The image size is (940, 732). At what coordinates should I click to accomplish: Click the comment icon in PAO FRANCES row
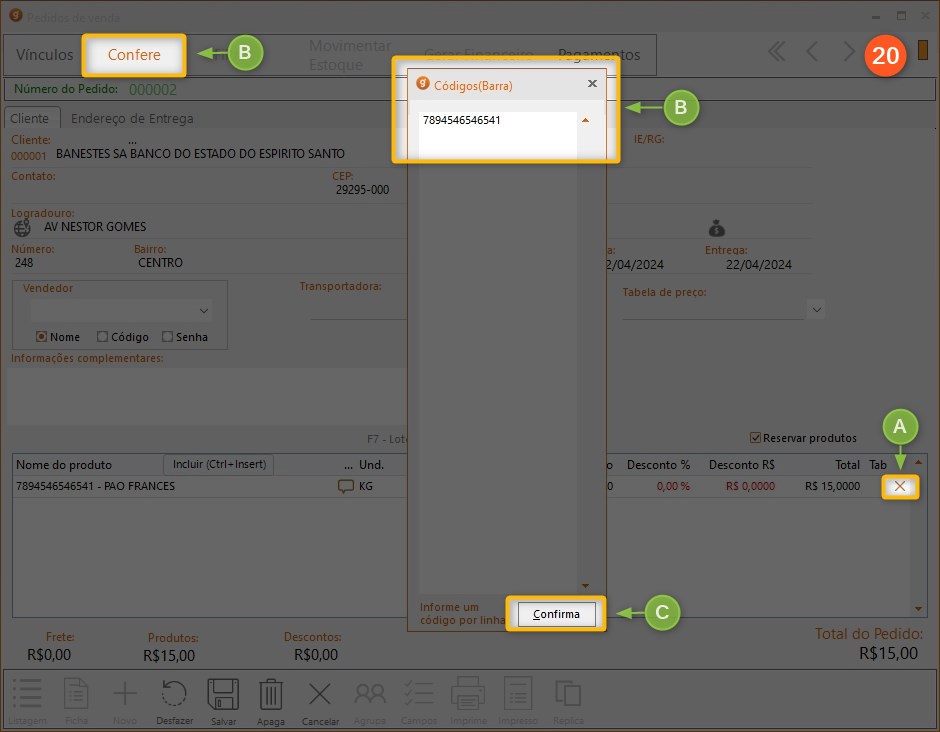click(346, 487)
